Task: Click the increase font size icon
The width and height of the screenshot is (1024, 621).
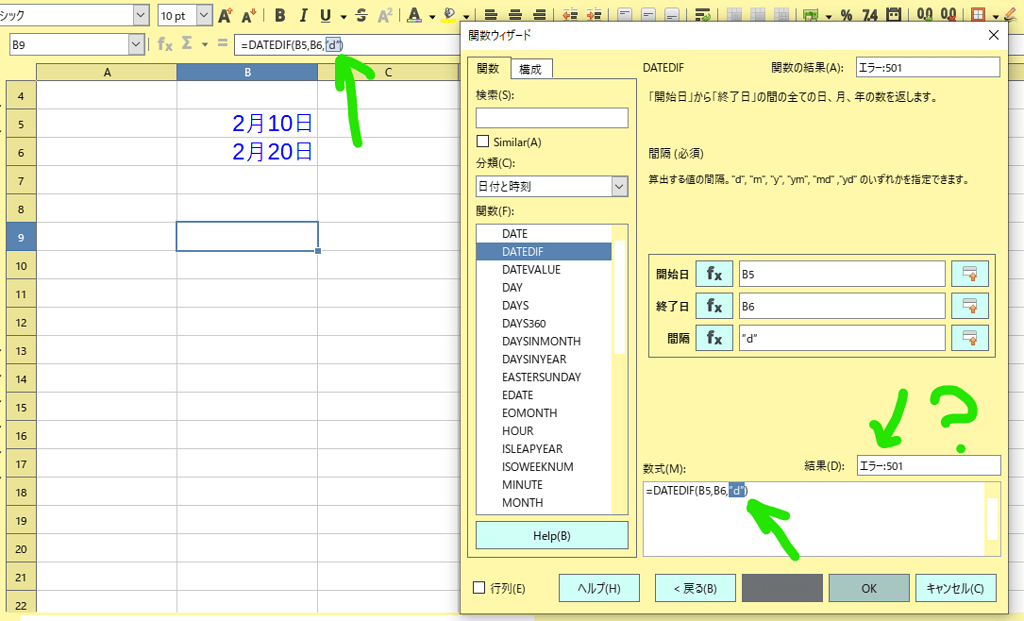Action: coord(225,15)
